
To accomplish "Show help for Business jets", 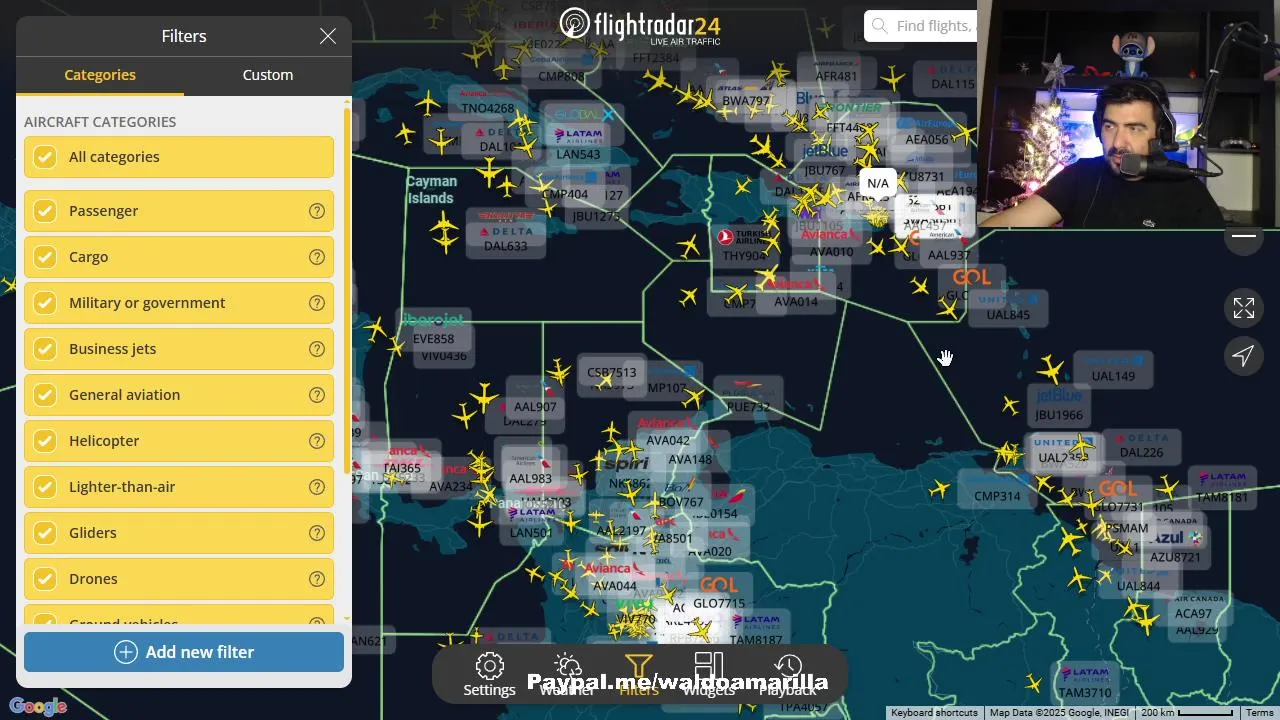I will click(x=317, y=349).
